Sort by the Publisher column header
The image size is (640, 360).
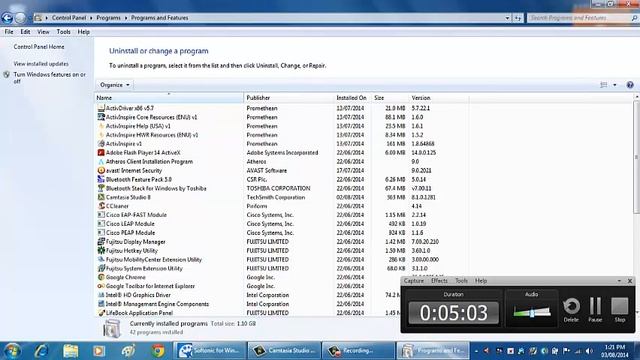(x=289, y=98)
